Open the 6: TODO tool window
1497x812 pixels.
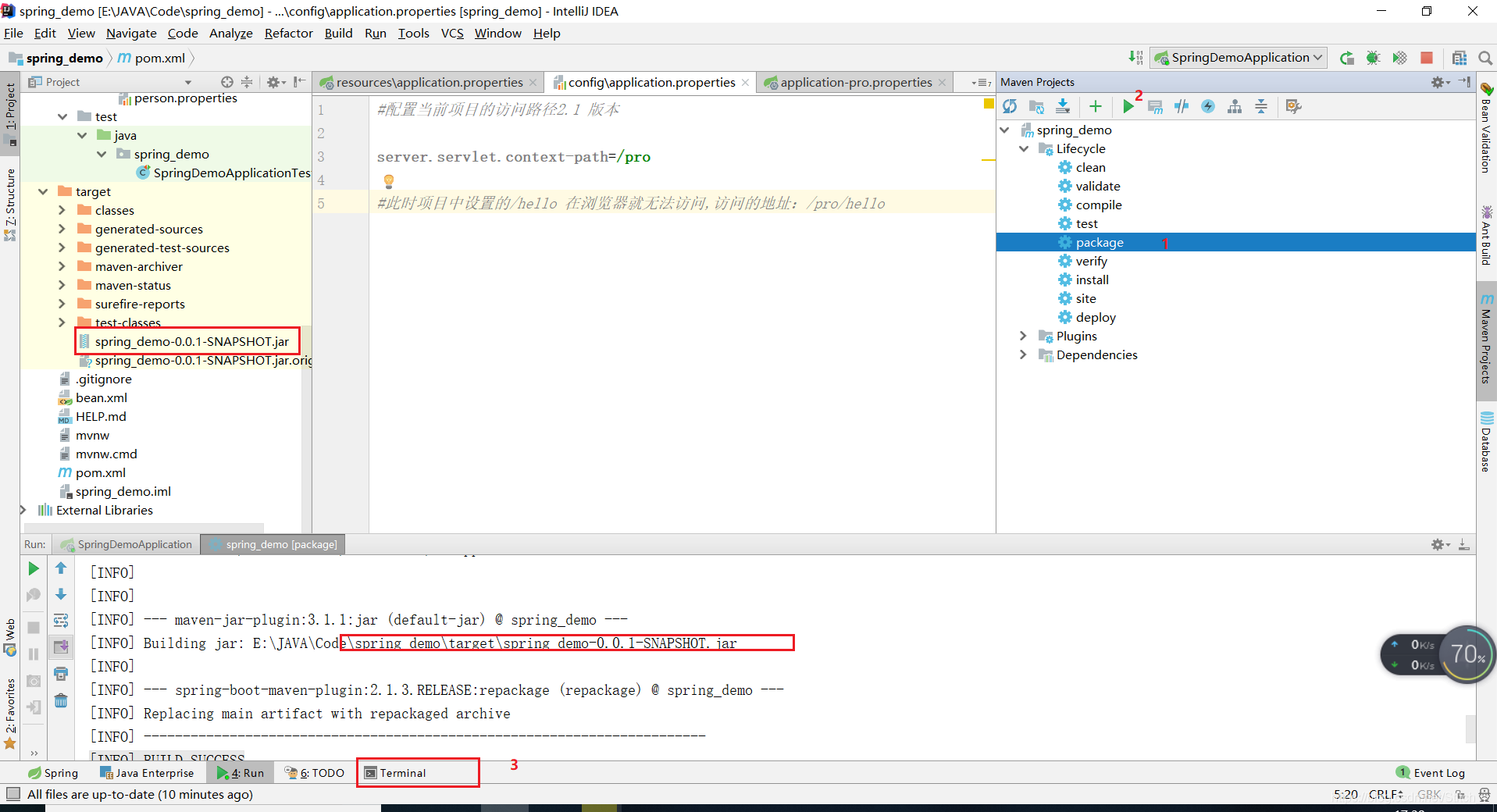(x=314, y=773)
